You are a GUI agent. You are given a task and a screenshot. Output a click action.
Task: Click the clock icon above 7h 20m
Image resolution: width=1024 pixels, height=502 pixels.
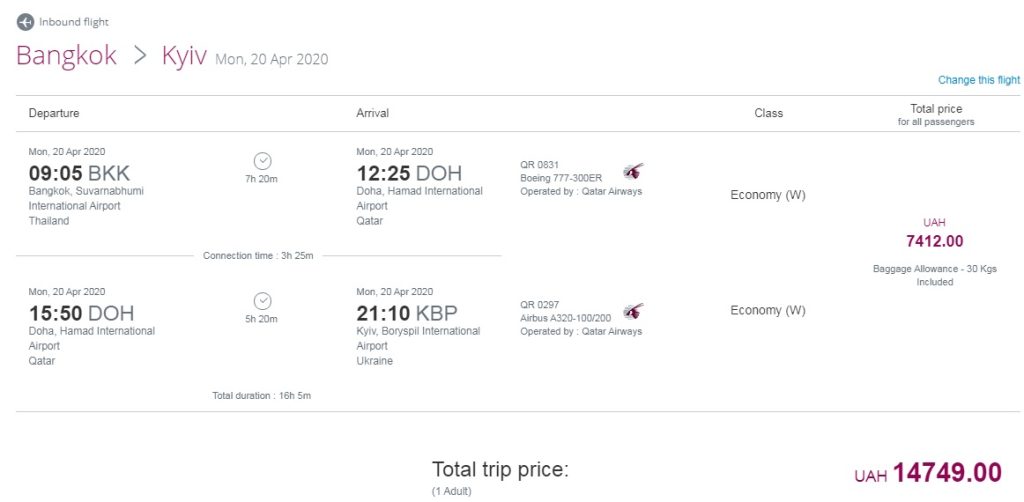262,160
